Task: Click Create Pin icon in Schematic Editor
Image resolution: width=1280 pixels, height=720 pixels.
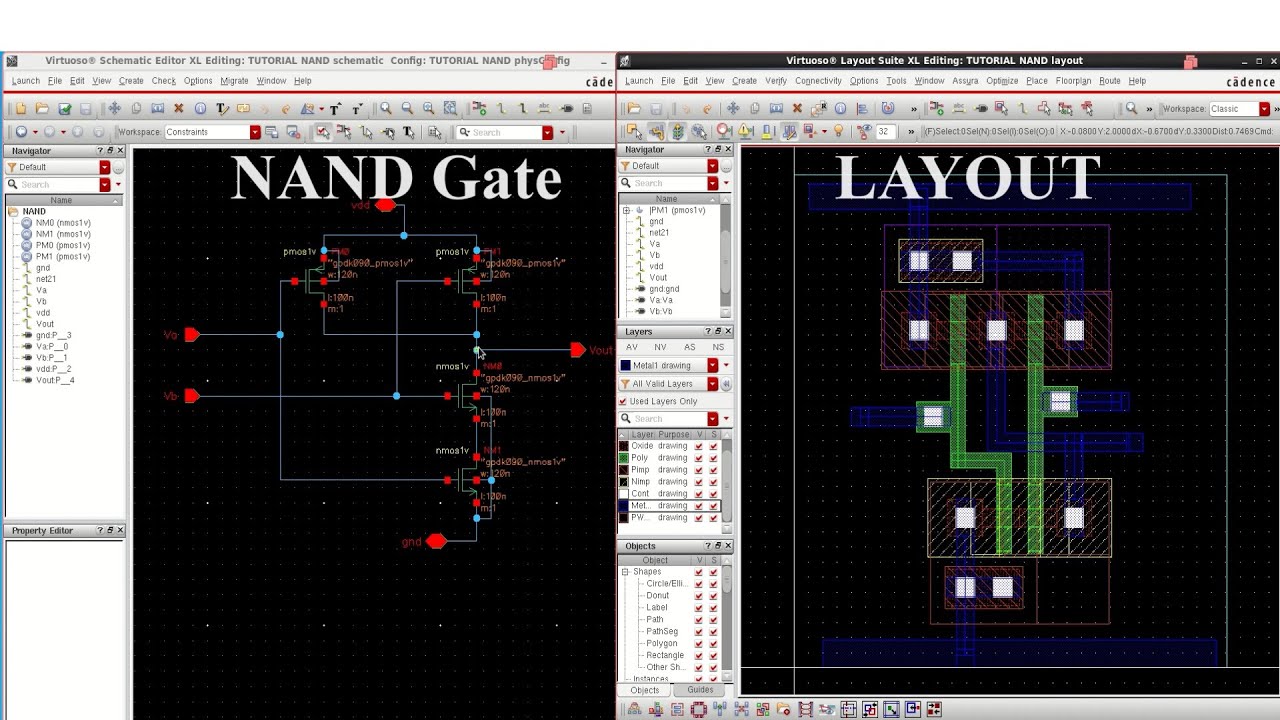Action: (567, 108)
